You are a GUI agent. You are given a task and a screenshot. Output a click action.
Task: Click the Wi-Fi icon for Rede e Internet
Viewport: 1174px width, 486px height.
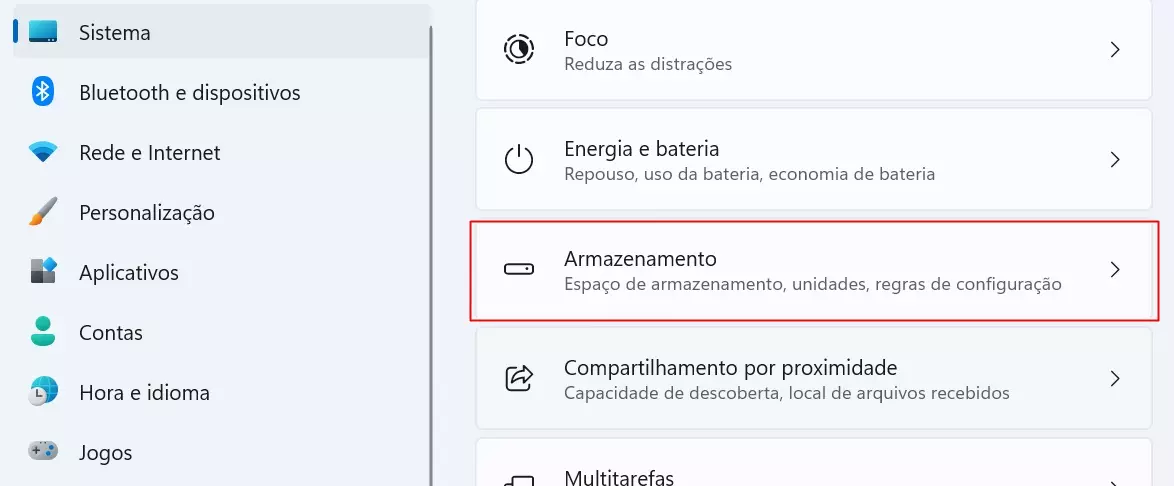pos(43,153)
